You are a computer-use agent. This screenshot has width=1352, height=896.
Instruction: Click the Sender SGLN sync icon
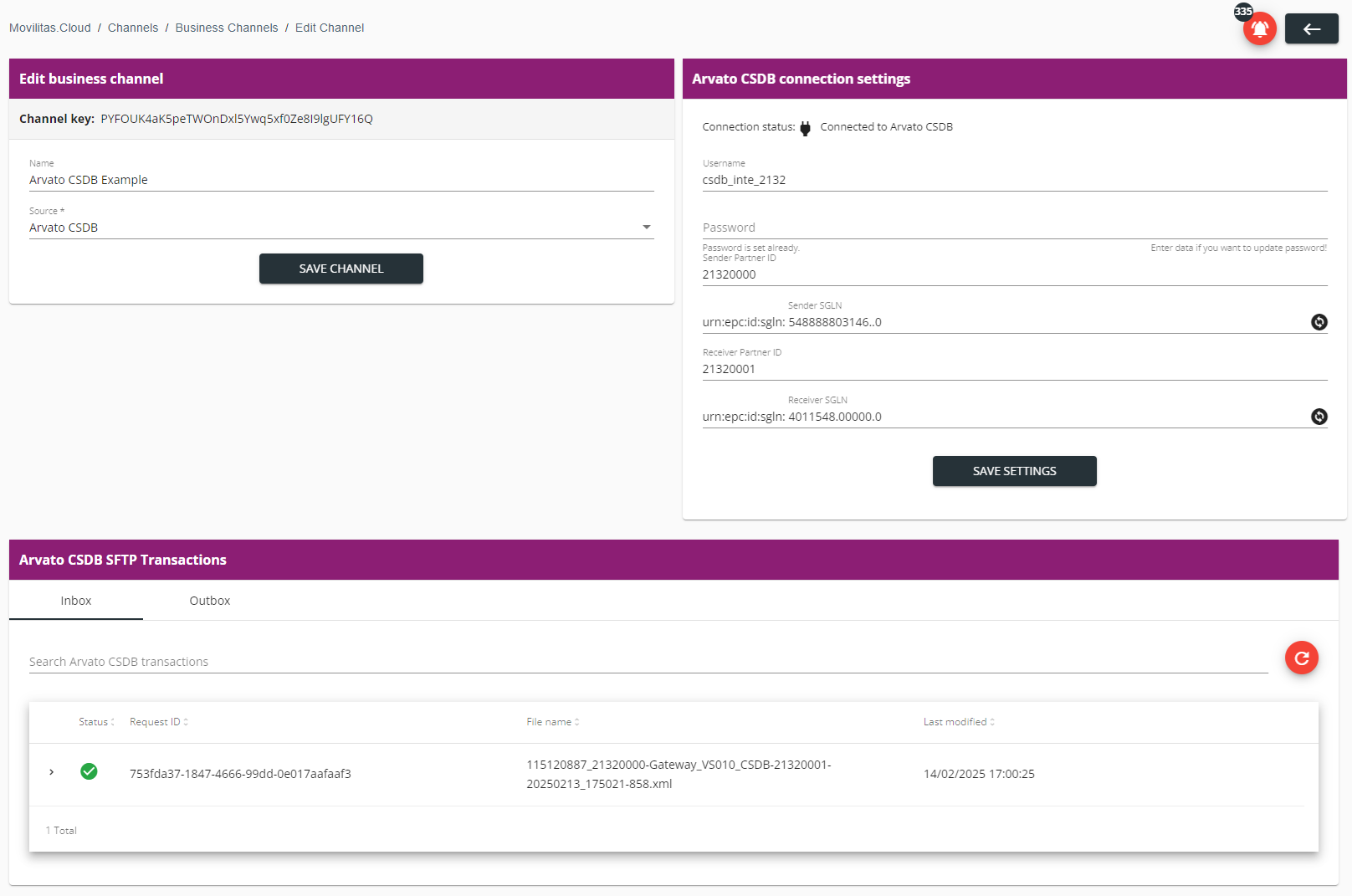coord(1319,322)
